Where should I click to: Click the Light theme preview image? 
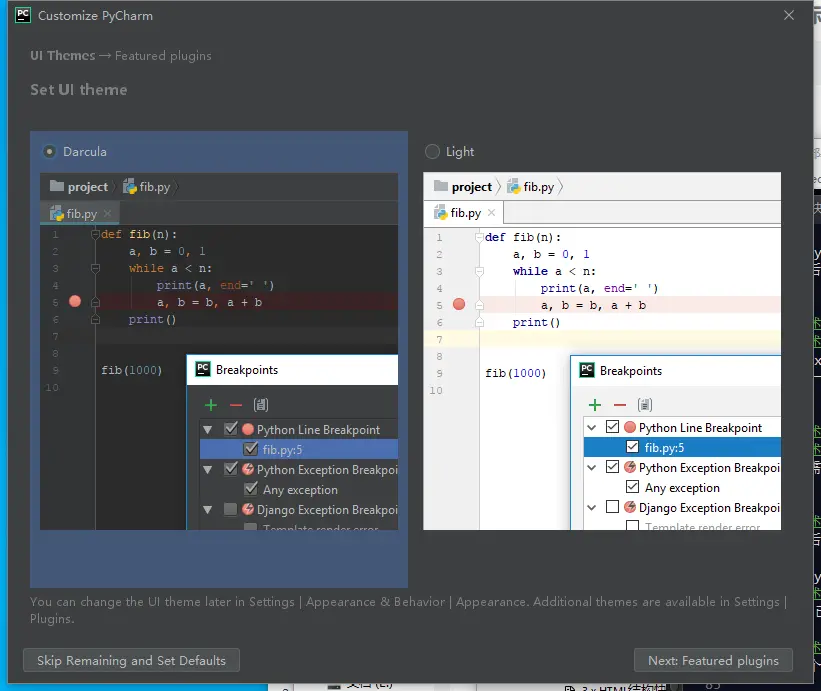coord(602,351)
